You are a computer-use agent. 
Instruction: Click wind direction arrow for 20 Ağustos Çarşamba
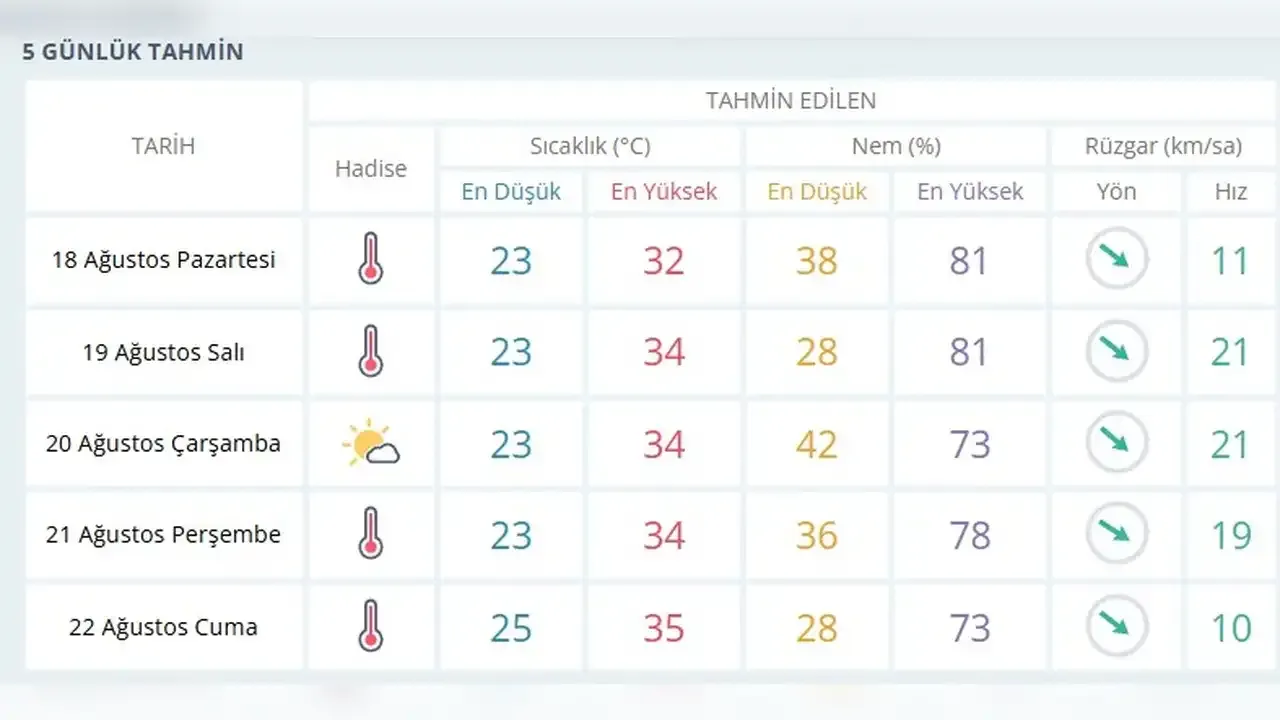coord(1116,443)
